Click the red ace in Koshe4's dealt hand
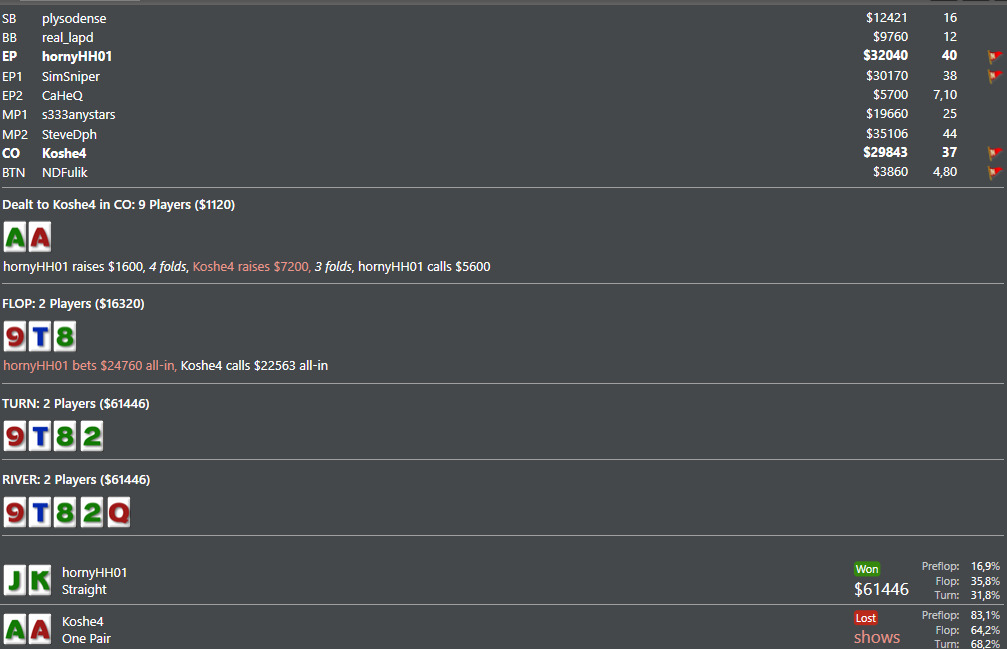This screenshot has width=1007, height=649. (x=40, y=238)
